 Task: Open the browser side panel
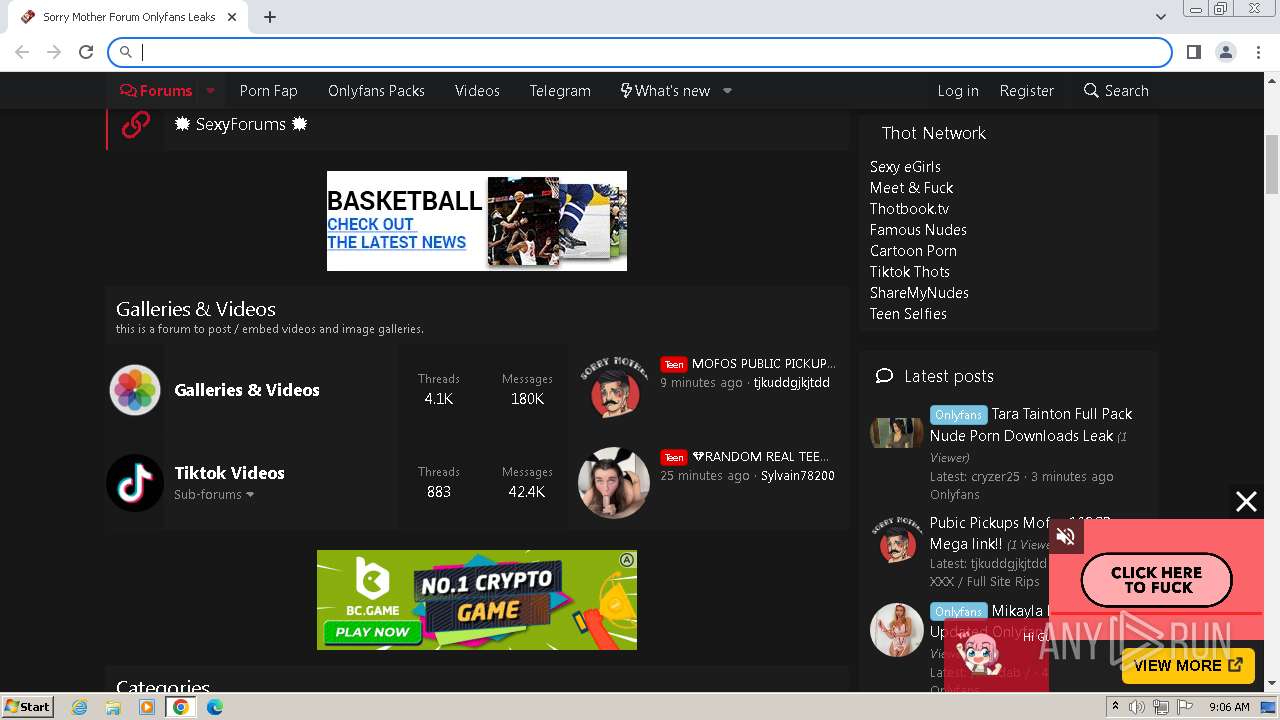[x=1193, y=52]
